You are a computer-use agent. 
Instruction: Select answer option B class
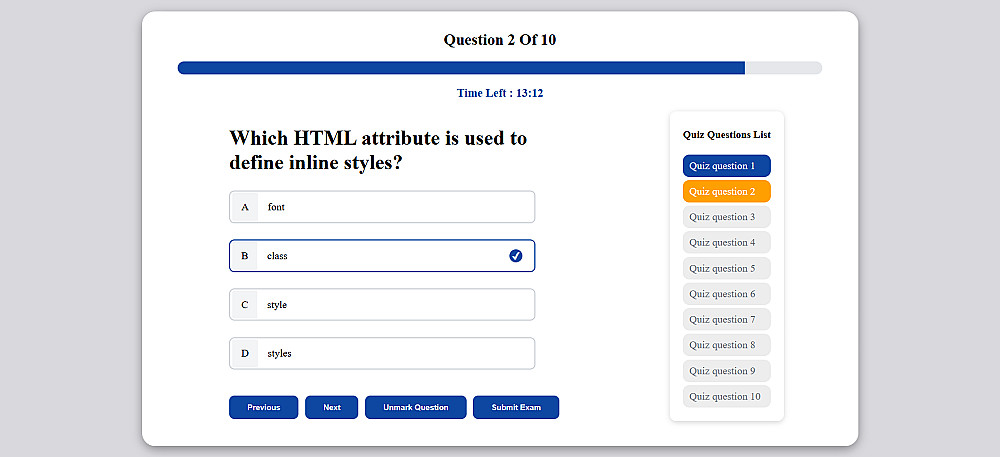tap(381, 256)
